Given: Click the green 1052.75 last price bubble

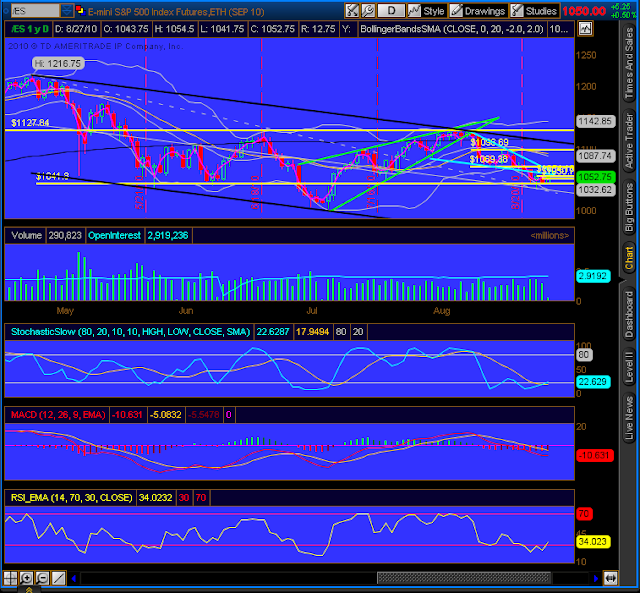Looking at the screenshot, I should pos(596,177).
